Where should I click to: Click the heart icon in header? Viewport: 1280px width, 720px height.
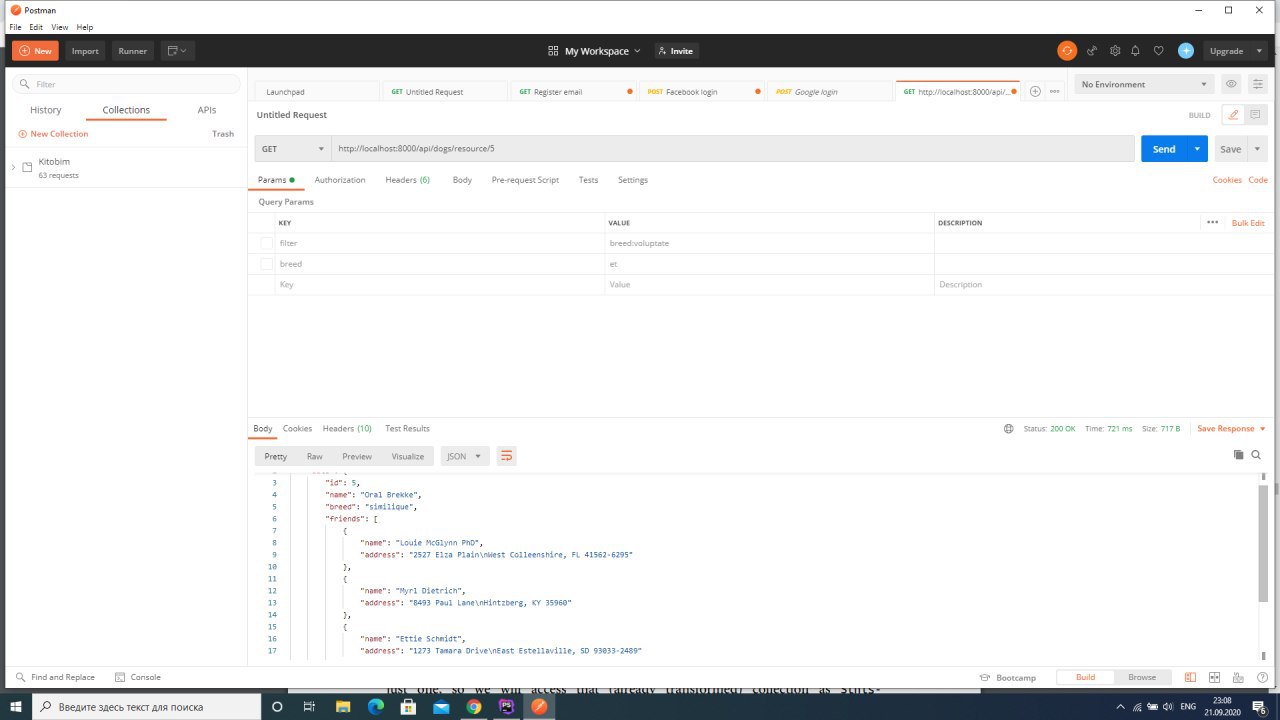click(x=1158, y=51)
